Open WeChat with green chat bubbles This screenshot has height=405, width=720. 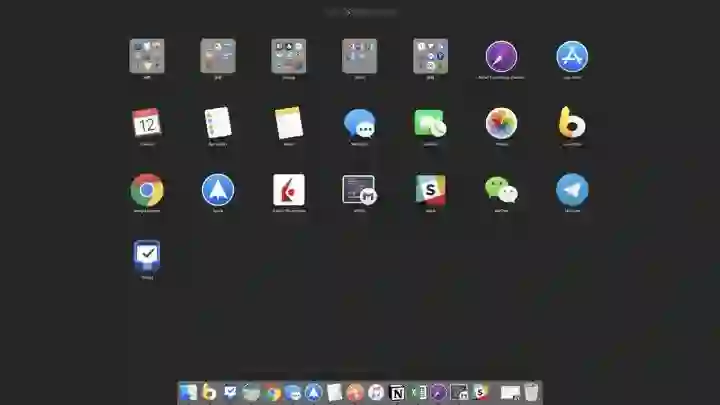click(x=501, y=190)
